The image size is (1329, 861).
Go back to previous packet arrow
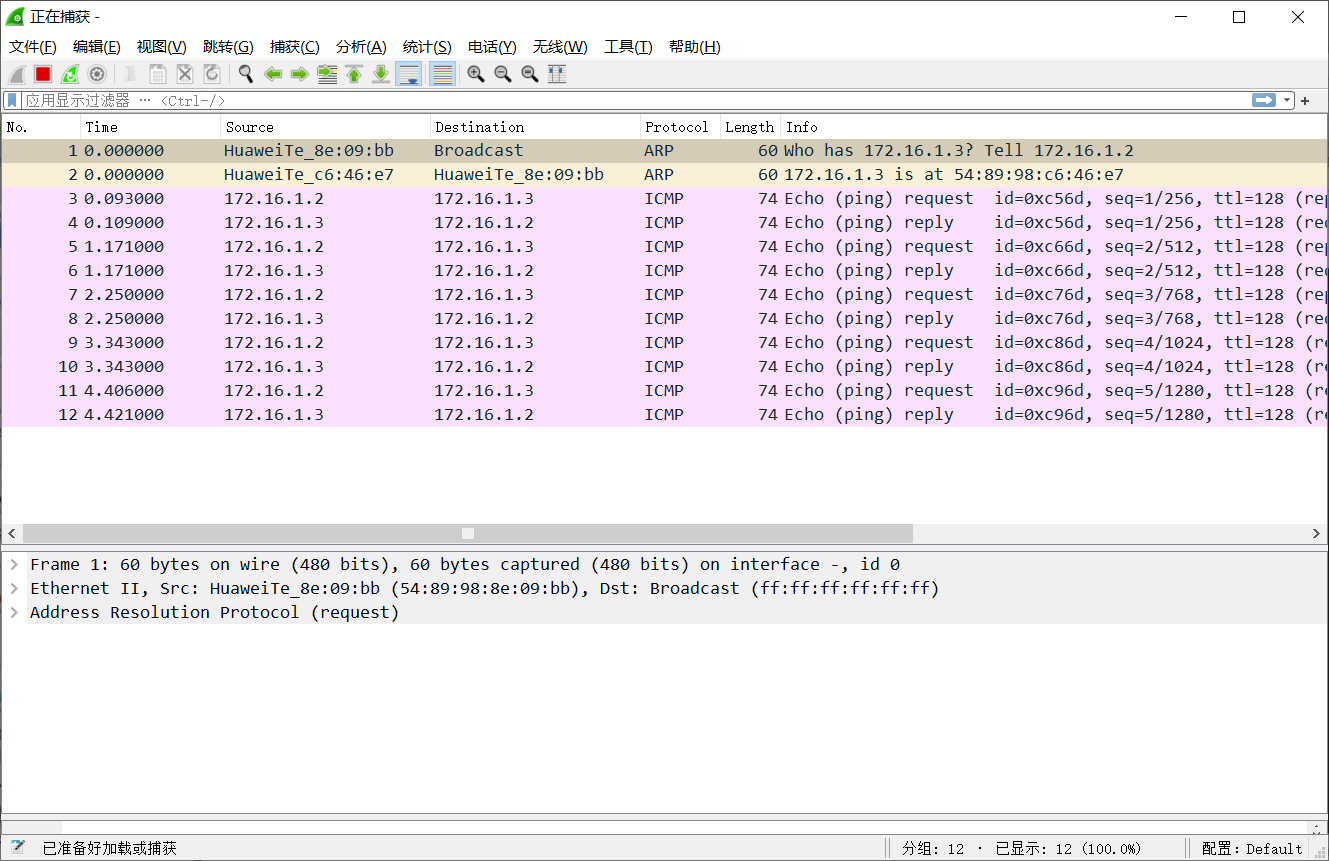click(x=273, y=74)
